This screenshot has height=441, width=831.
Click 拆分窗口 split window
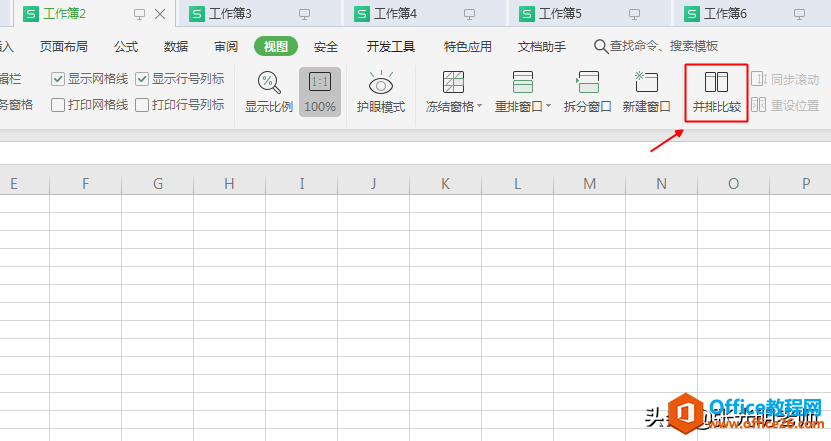point(588,92)
